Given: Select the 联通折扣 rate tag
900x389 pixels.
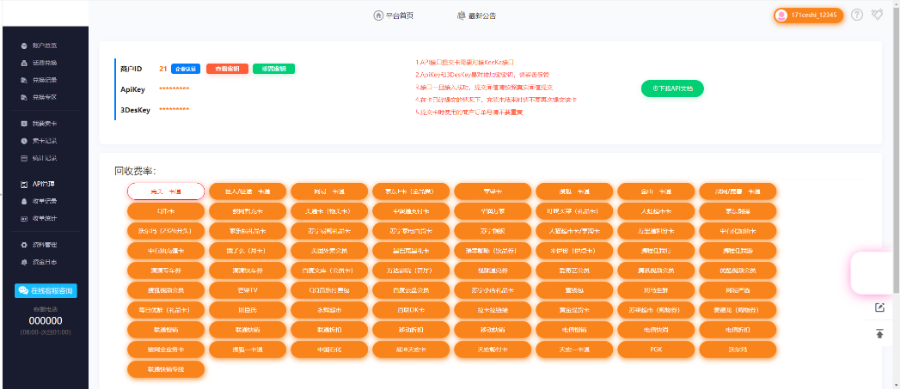Looking at the screenshot, I should coord(329,330).
